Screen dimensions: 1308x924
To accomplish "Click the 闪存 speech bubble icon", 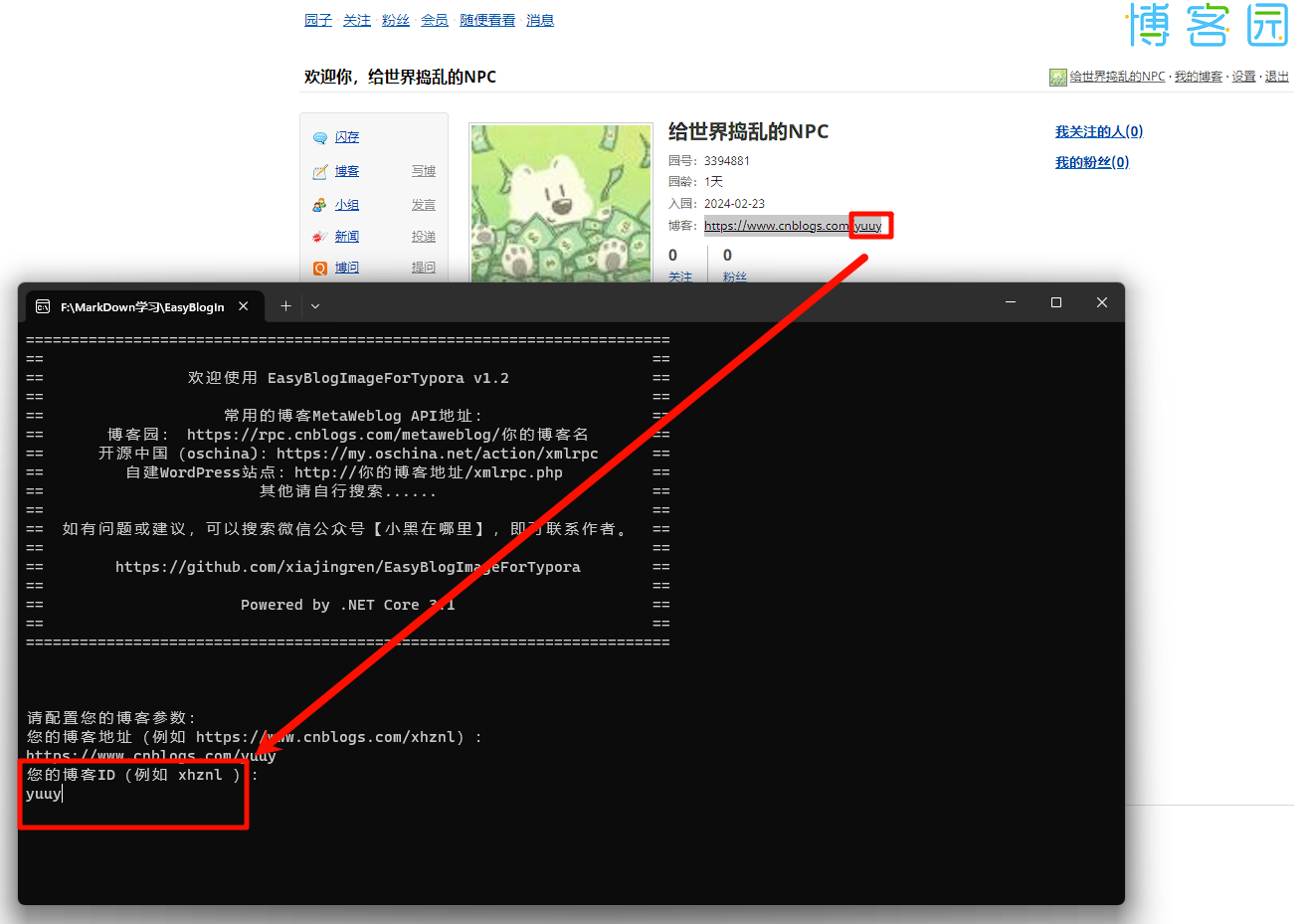I will [x=320, y=138].
